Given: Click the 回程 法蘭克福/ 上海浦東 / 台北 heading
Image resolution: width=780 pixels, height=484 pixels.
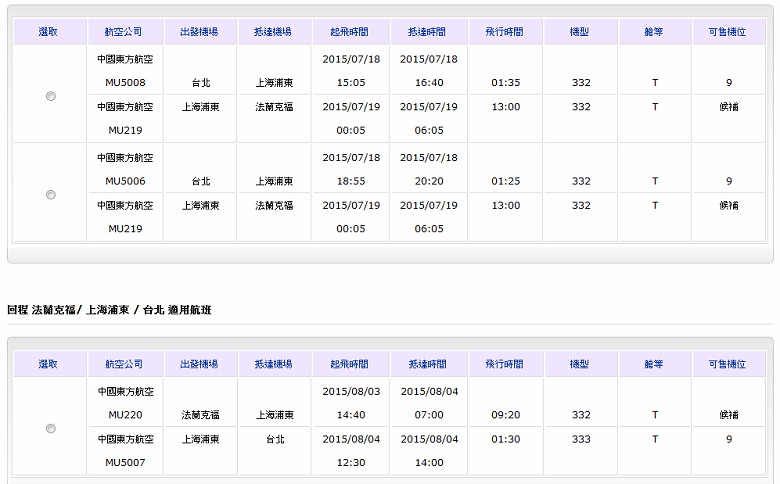Looking at the screenshot, I should pos(109,310).
